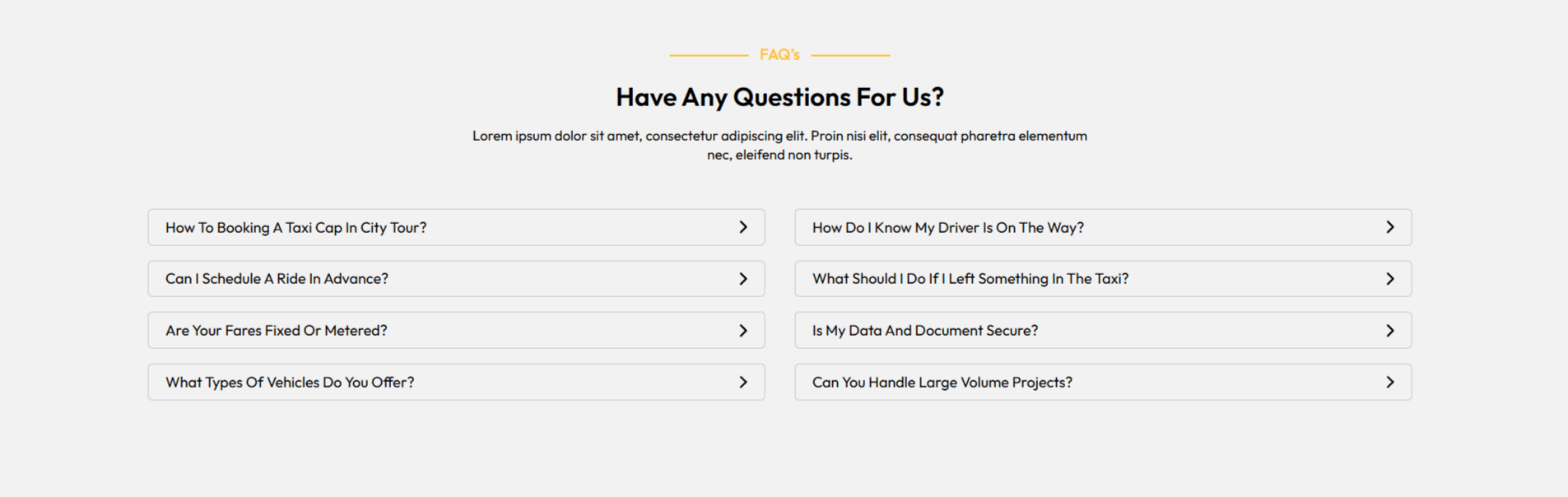
Task: Click the 'Can You Handle Large Volume Projects?' text
Action: (942, 383)
